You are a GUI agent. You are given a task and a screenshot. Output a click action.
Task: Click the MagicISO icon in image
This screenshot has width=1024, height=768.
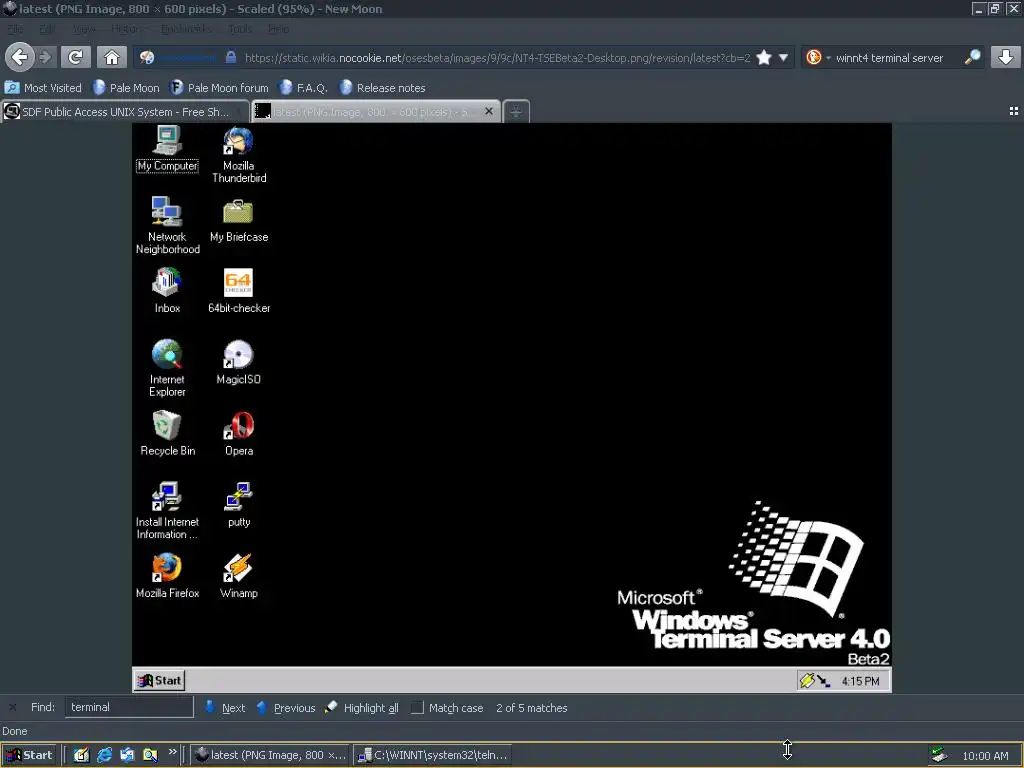[x=238, y=362]
